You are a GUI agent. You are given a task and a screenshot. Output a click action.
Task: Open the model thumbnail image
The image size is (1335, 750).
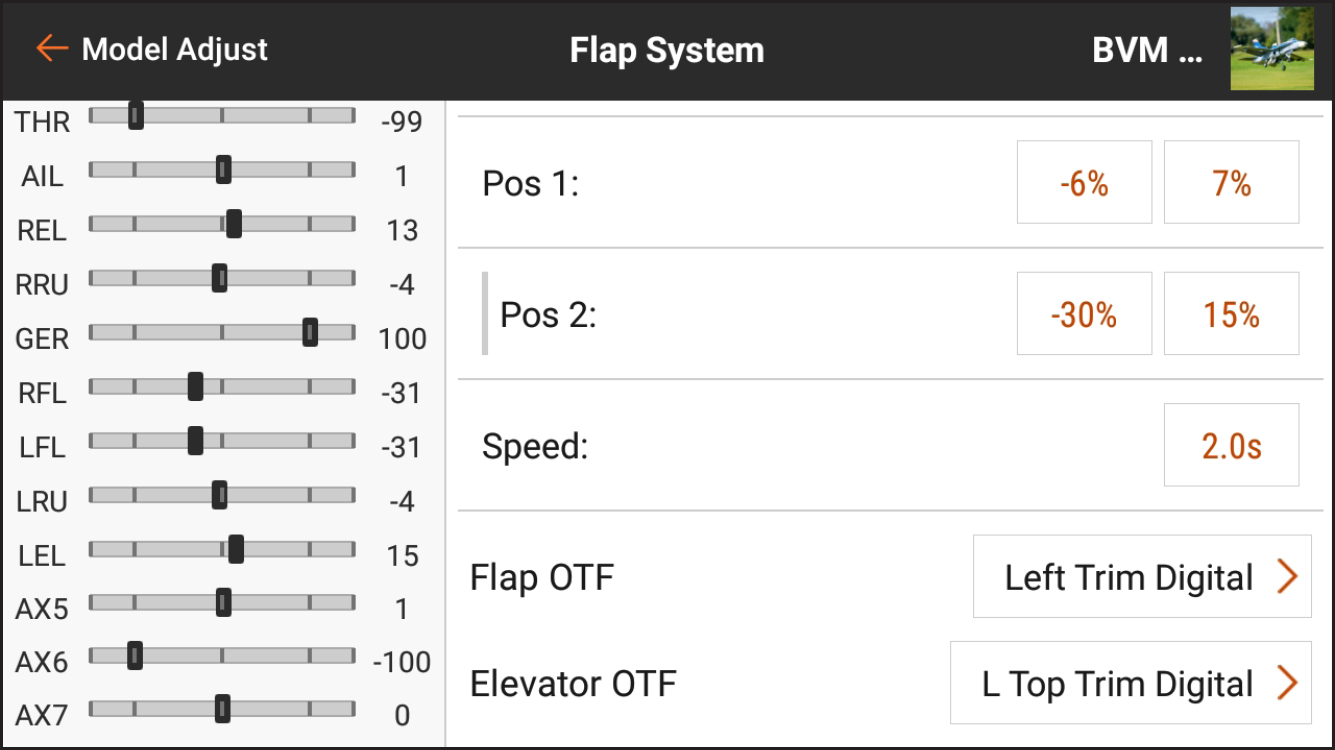(1272, 47)
